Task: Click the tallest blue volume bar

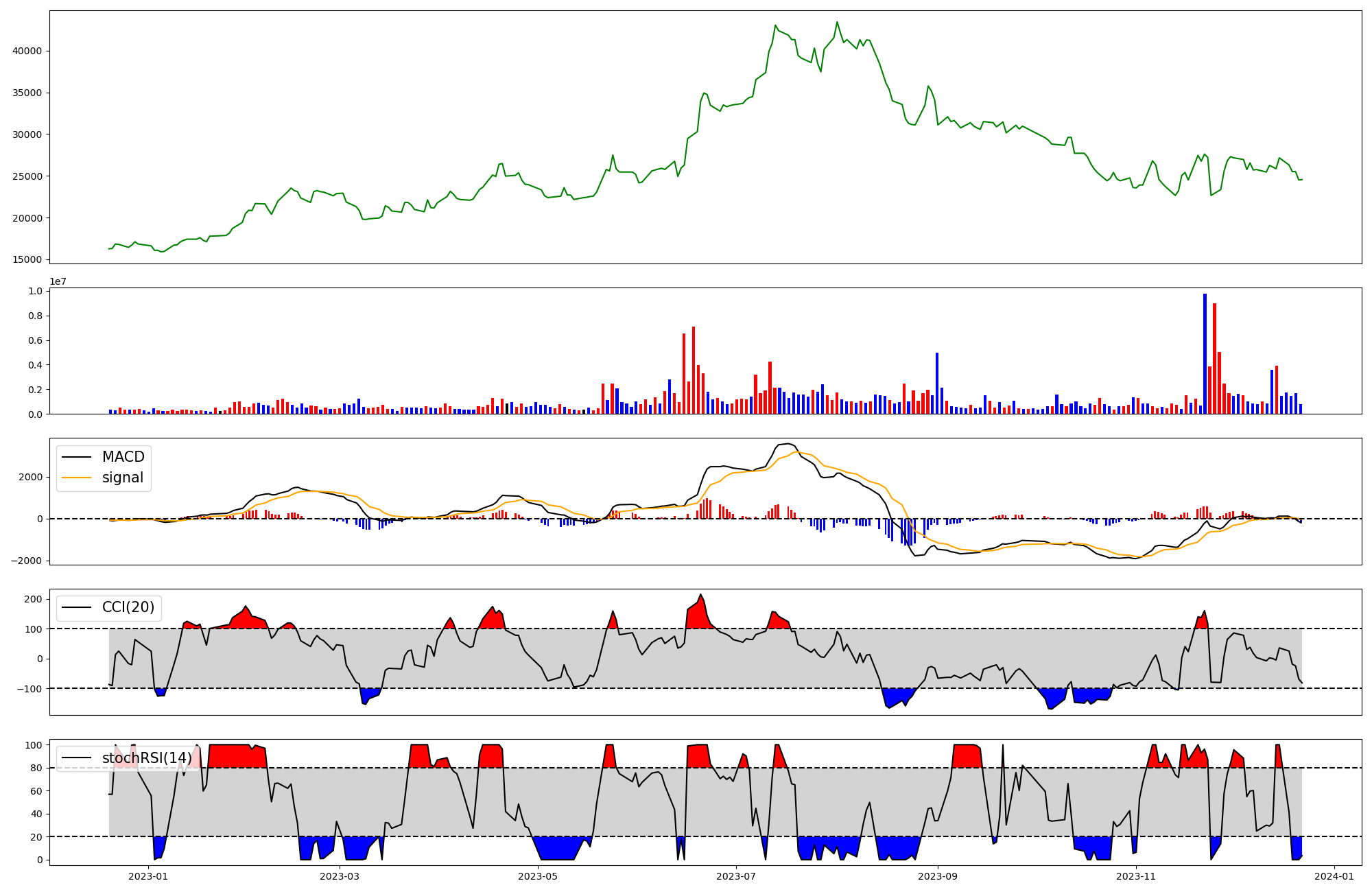Action: (x=1205, y=353)
